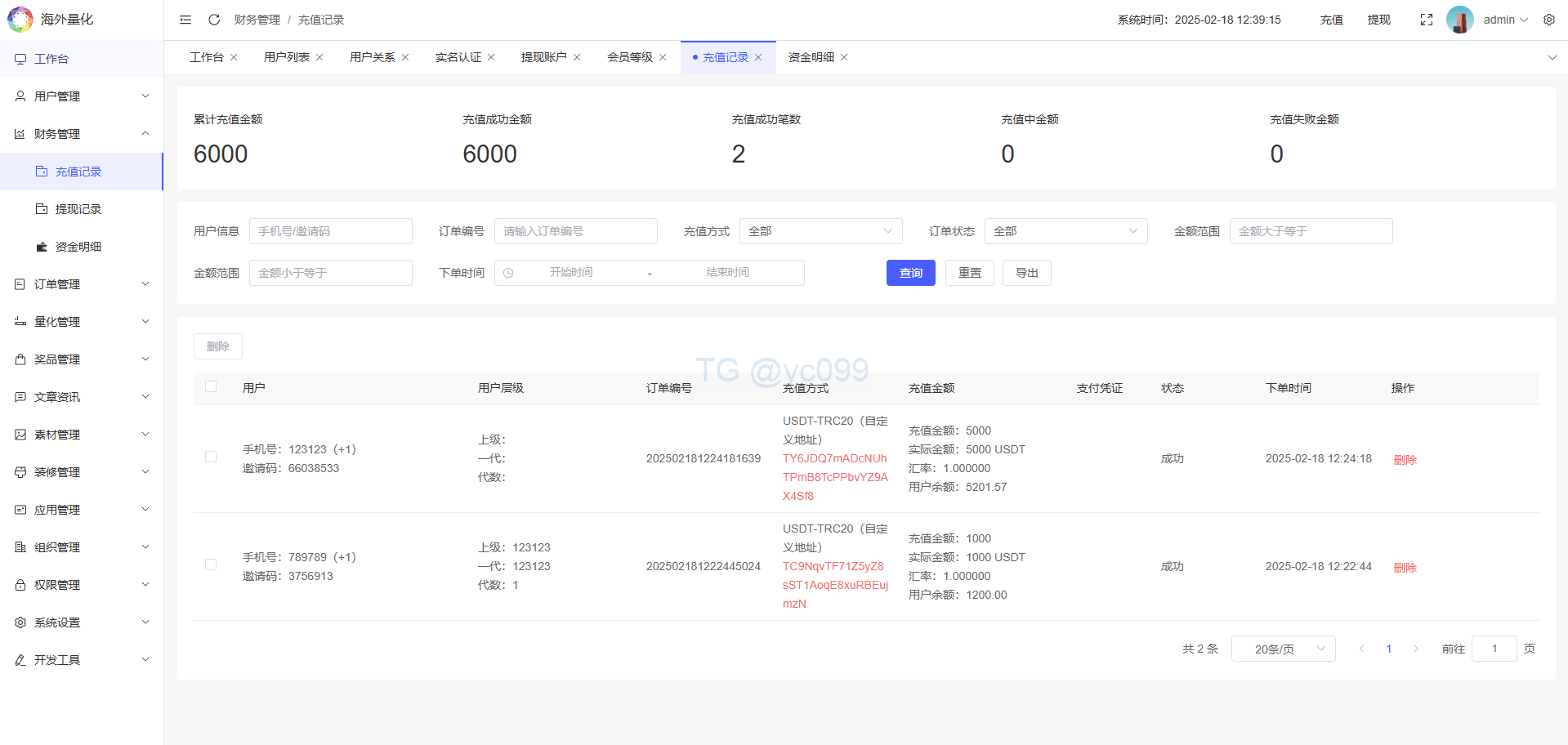Click the 订单编号 input field
This screenshot has height=745, width=1568.
[575, 231]
